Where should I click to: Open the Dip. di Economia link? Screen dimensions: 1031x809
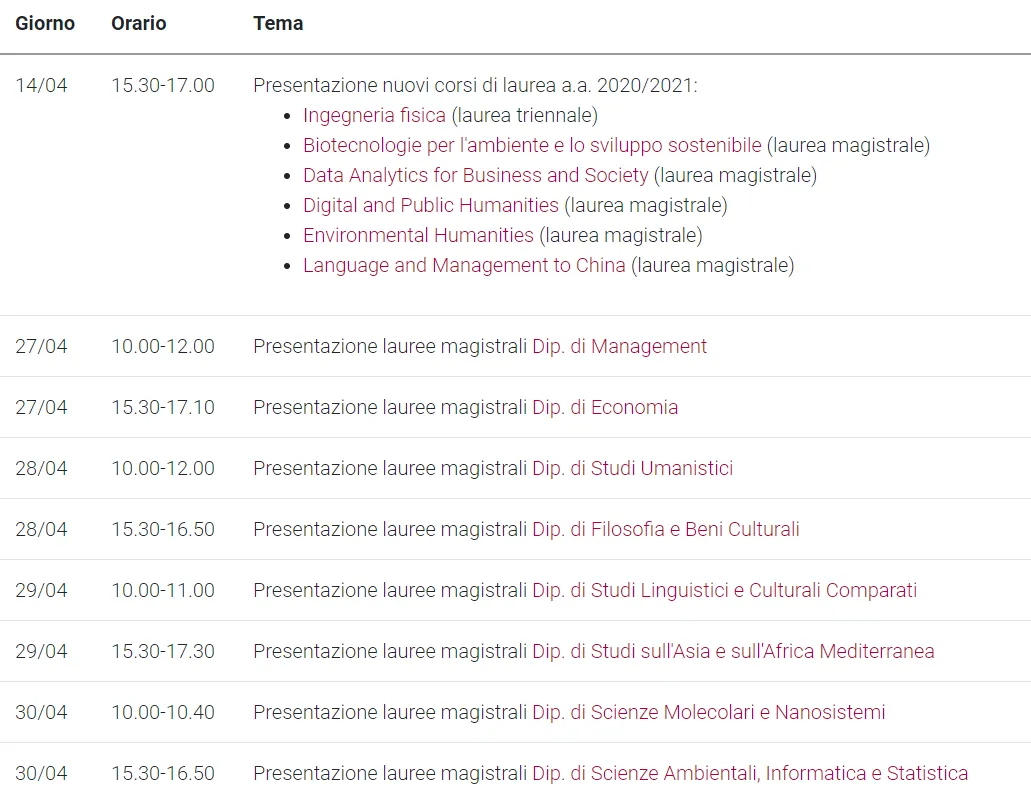click(x=605, y=407)
